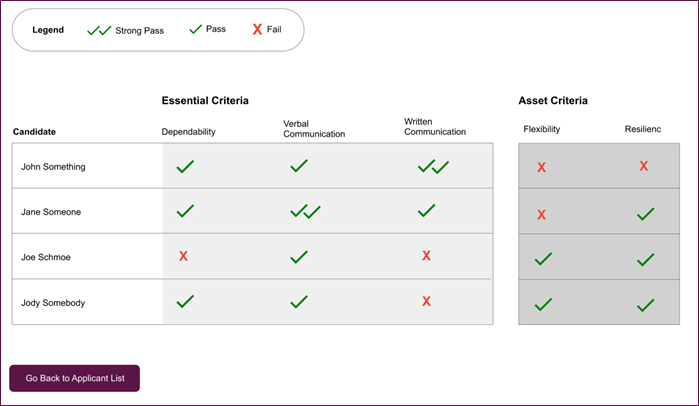Screen dimensions: 699x406
Task: Click Joe Schmoe's Resilience checkmark
Action: pyautogui.click(x=646, y=259)
